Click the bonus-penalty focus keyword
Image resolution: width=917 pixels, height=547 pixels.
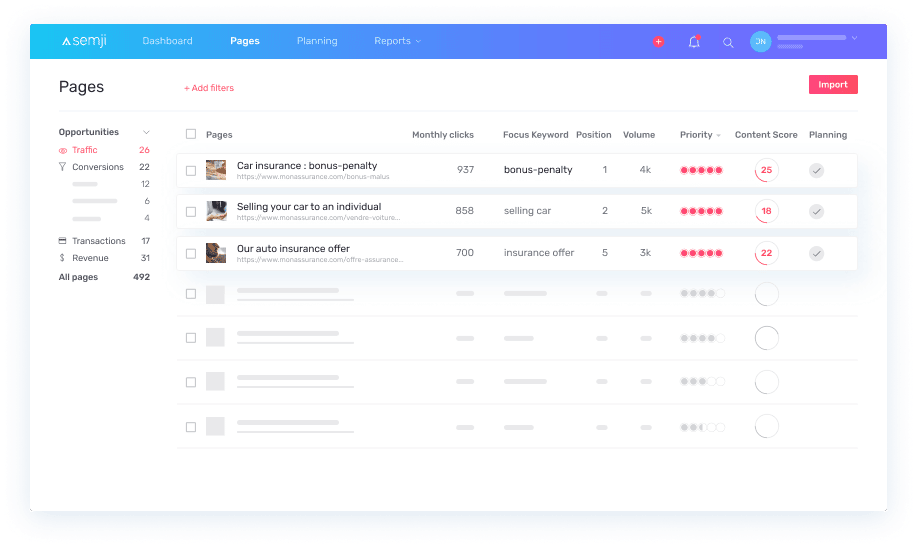[x=538, y=170]
